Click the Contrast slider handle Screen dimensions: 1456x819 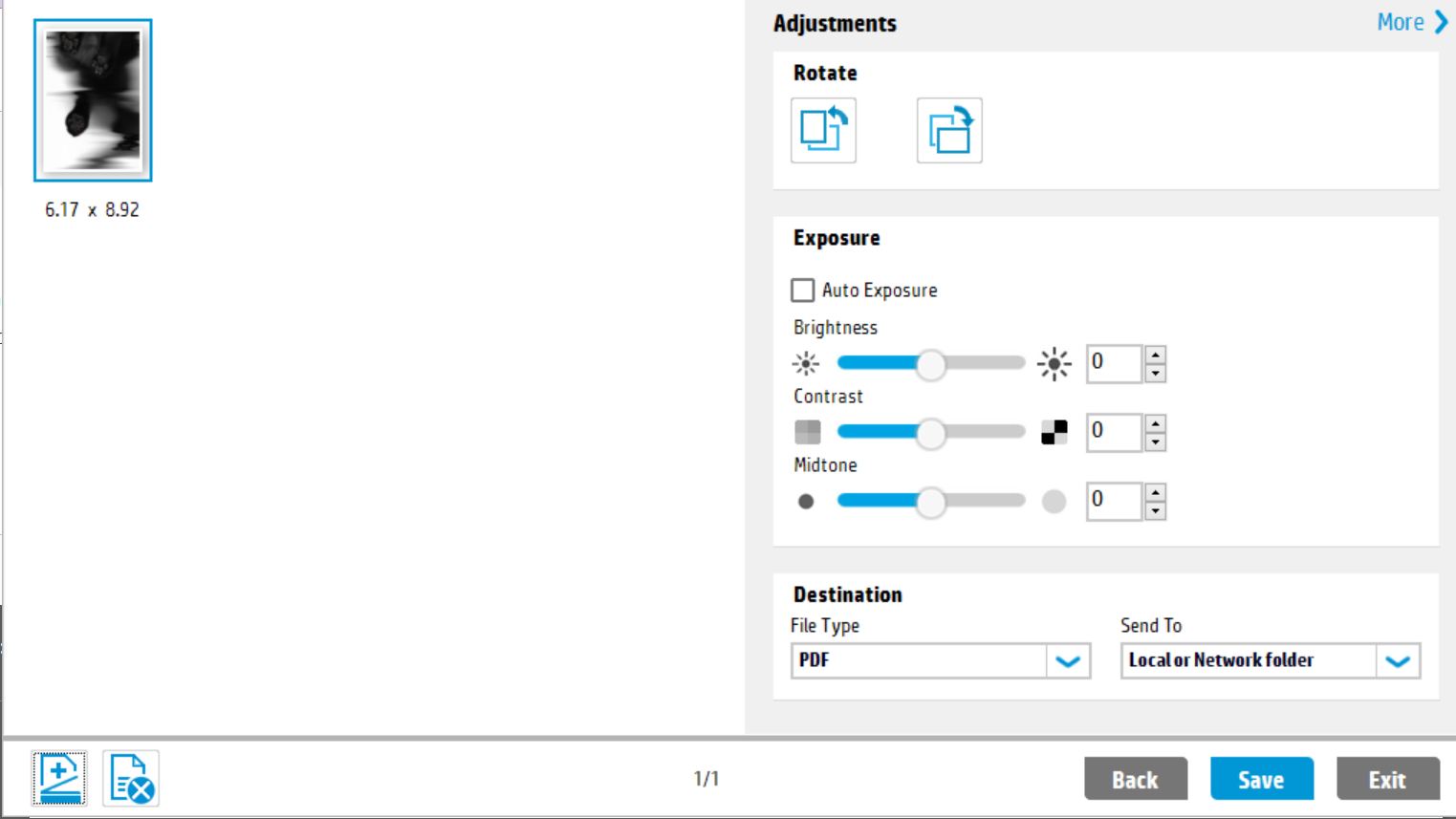point(930,434)
